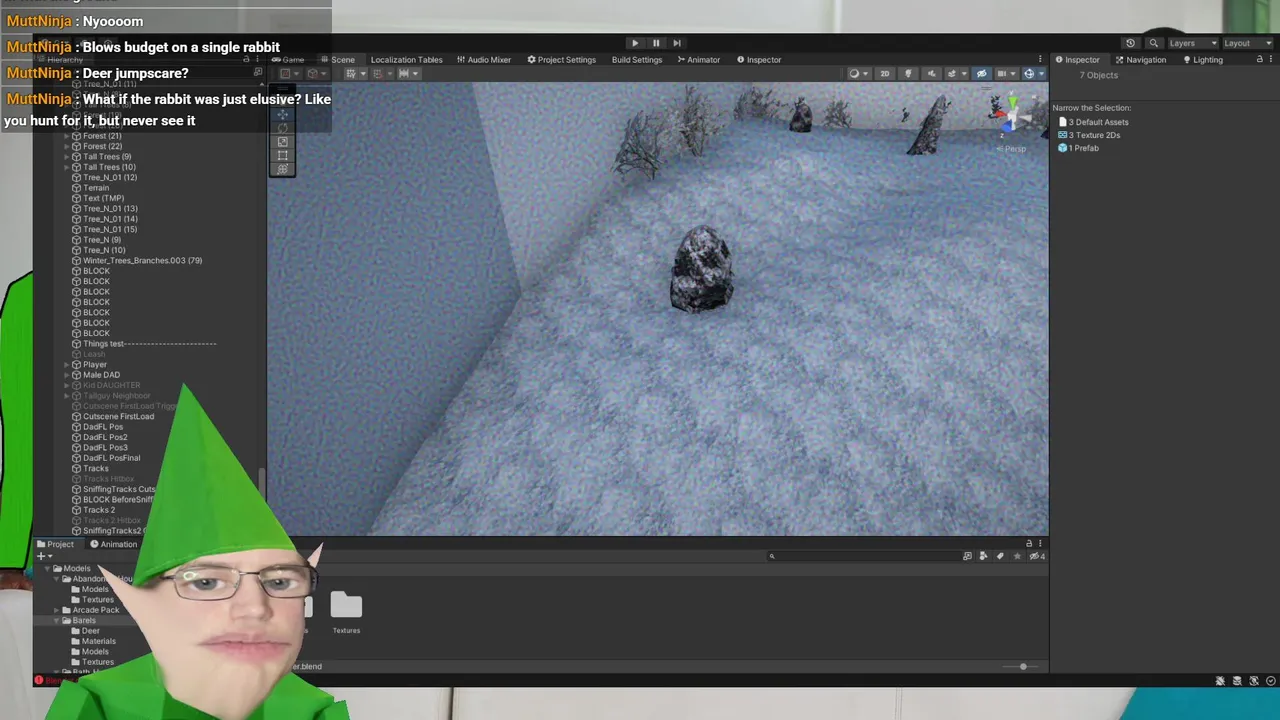The height and width of the screenshot is (720, 1280).
Task: Open the Audio Mixer tab
Action: tap(484, 60)
